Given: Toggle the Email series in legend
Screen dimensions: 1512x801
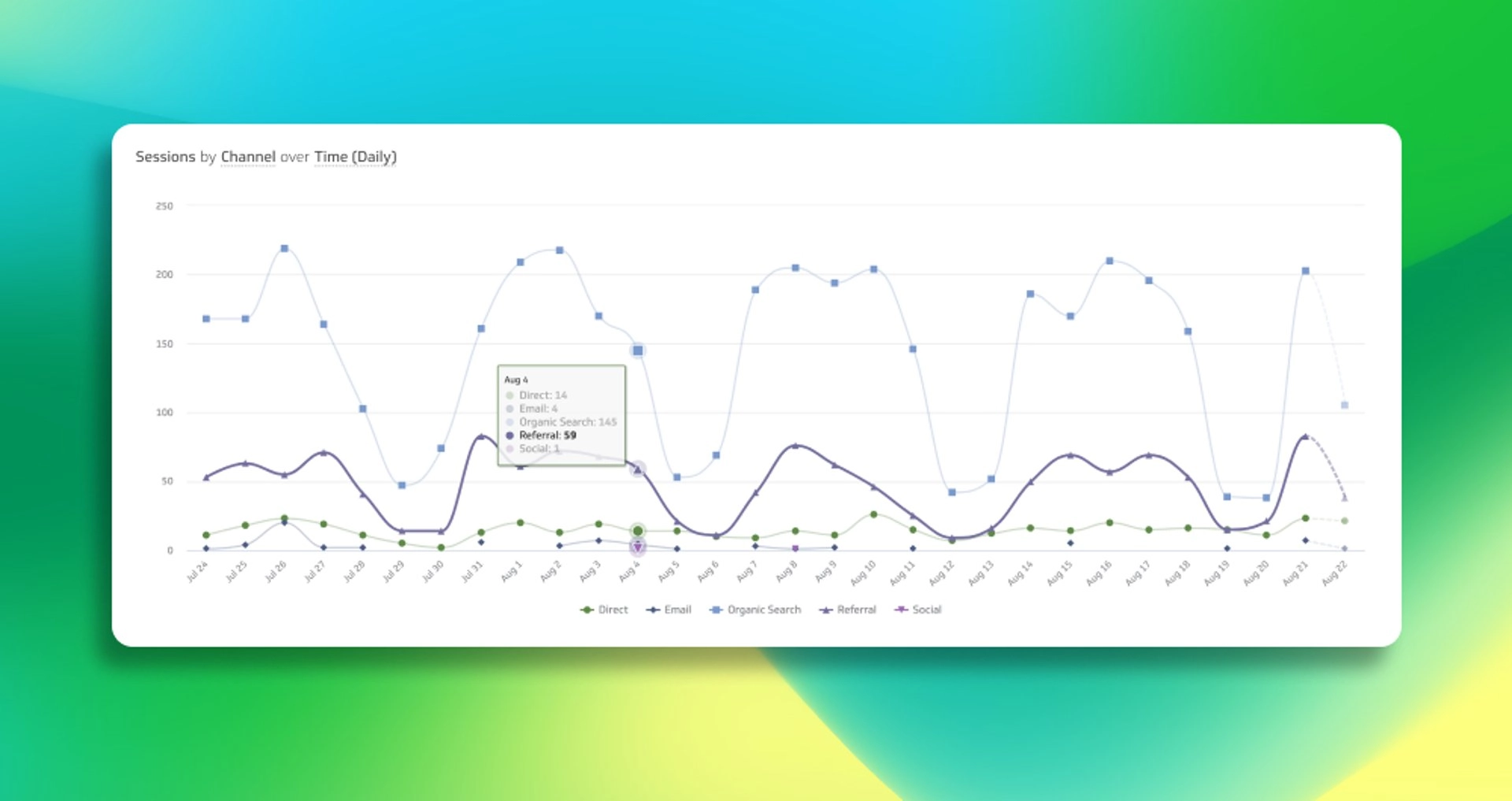Looking at the screenshot, I should [669, 610].
